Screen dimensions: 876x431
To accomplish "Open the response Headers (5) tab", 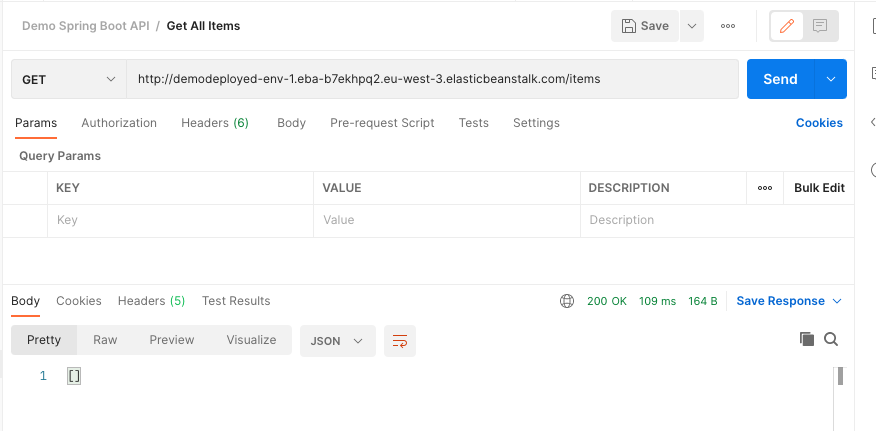I will point(151,301).
